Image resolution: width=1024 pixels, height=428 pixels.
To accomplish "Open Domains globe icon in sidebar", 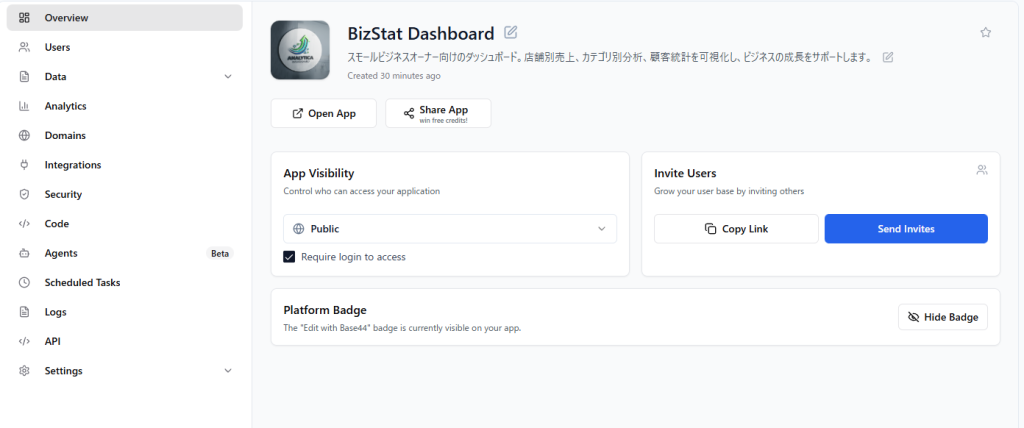I will pyautogui.click(x=25, y=135).
